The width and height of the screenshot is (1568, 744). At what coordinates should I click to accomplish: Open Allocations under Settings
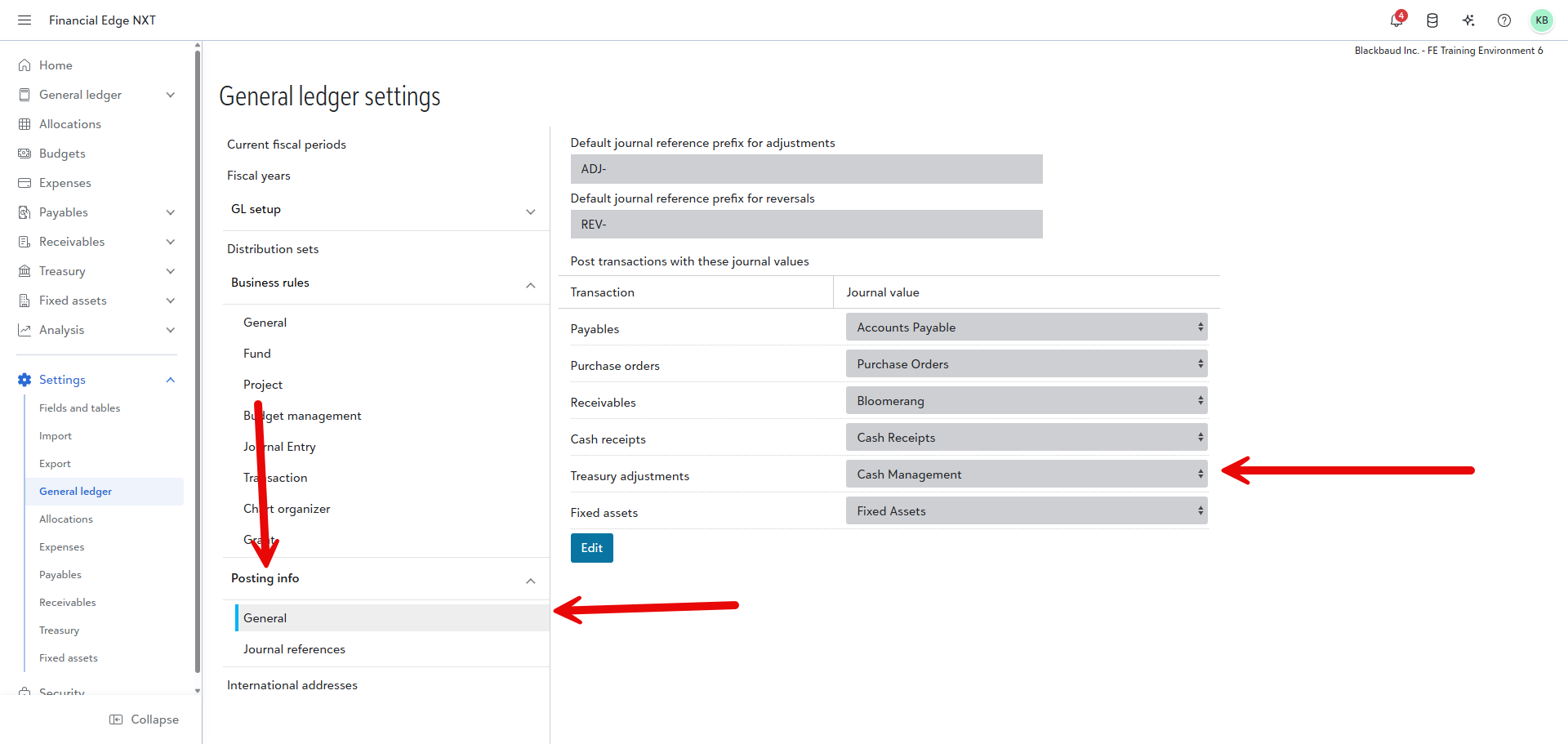coord(66,519)
